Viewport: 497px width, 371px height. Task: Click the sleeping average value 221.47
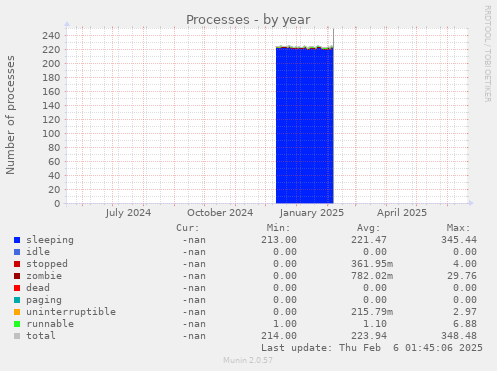tap(369, 240)
